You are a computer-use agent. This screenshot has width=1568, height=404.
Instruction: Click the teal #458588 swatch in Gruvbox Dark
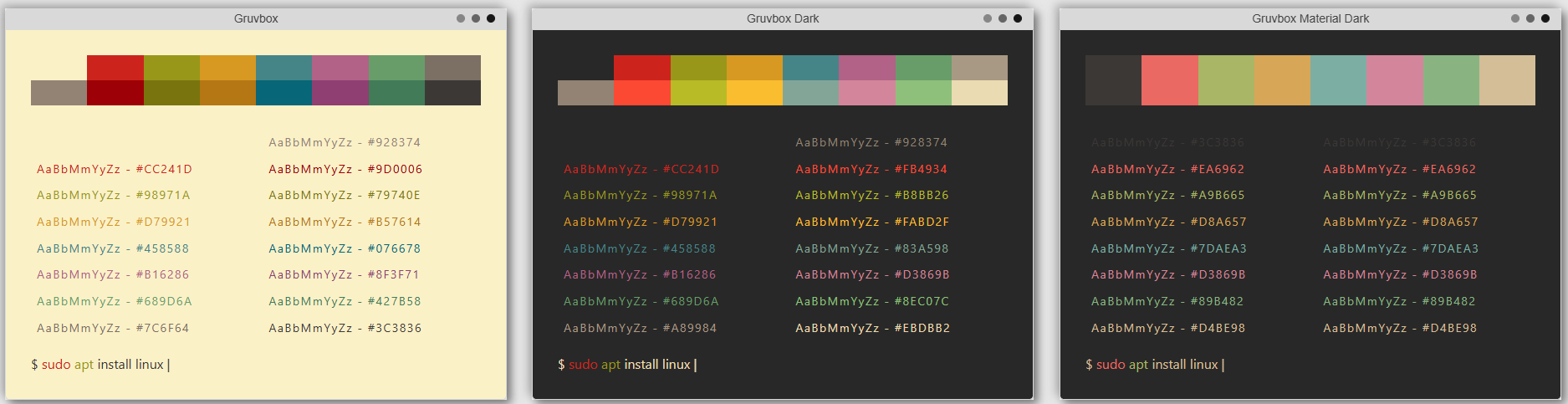point(811,68)
